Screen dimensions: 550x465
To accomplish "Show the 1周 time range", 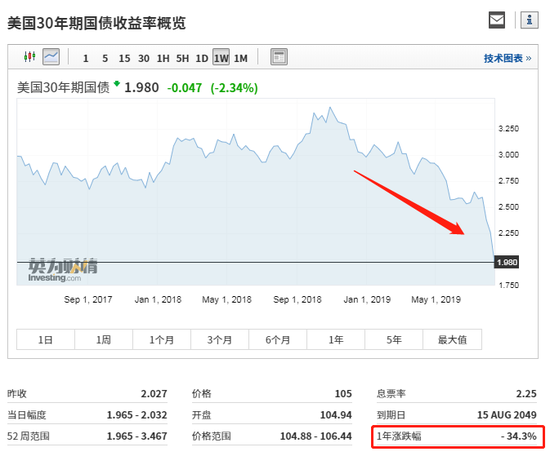I will click(x=103, y=339).
